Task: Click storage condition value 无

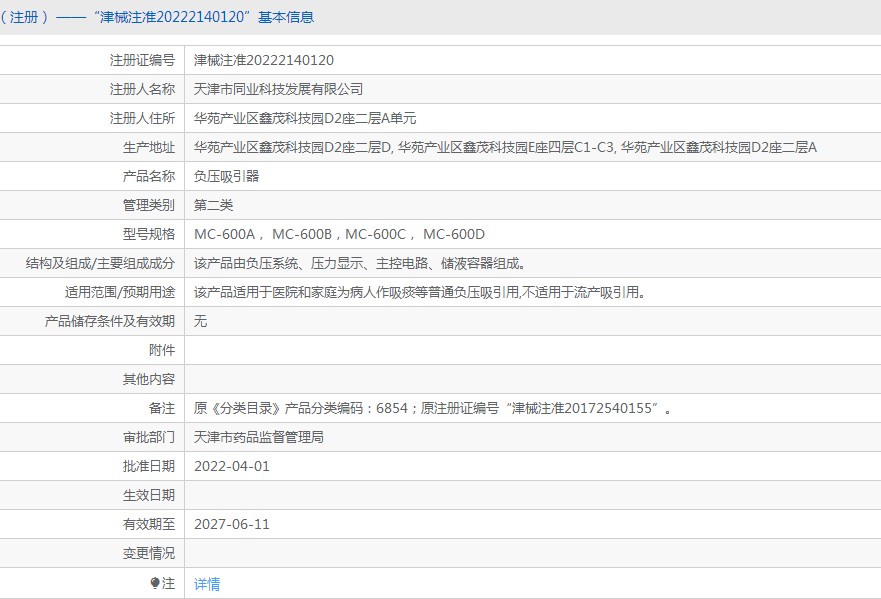Action: click(x=201, y=321)
